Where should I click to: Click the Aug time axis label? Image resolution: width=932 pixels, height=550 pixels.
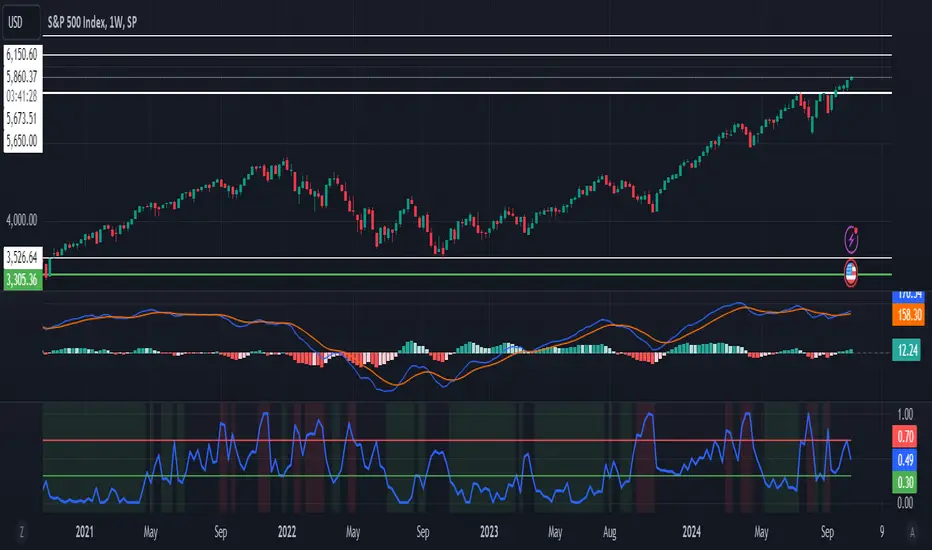(609, 532)
